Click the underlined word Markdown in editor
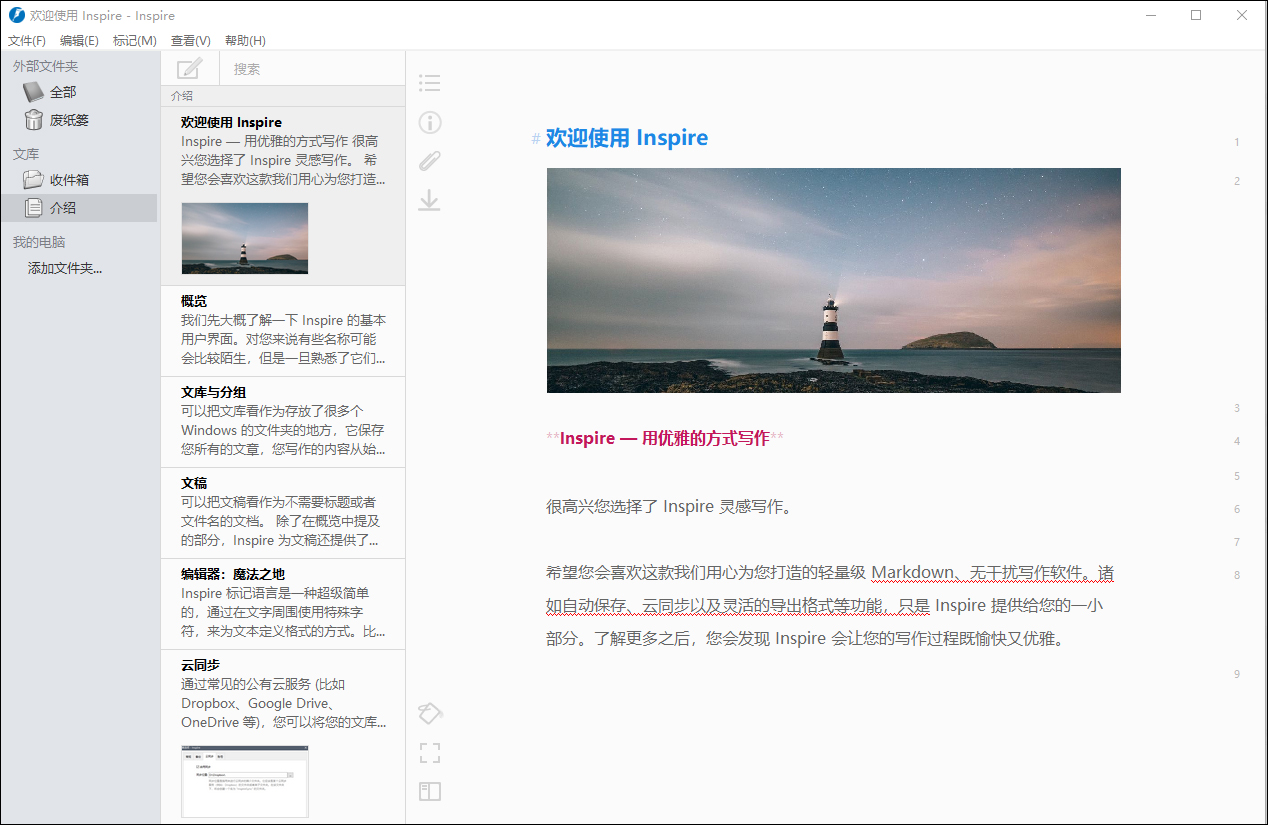This screenshot has height=825, width=1268. [914, 573]
